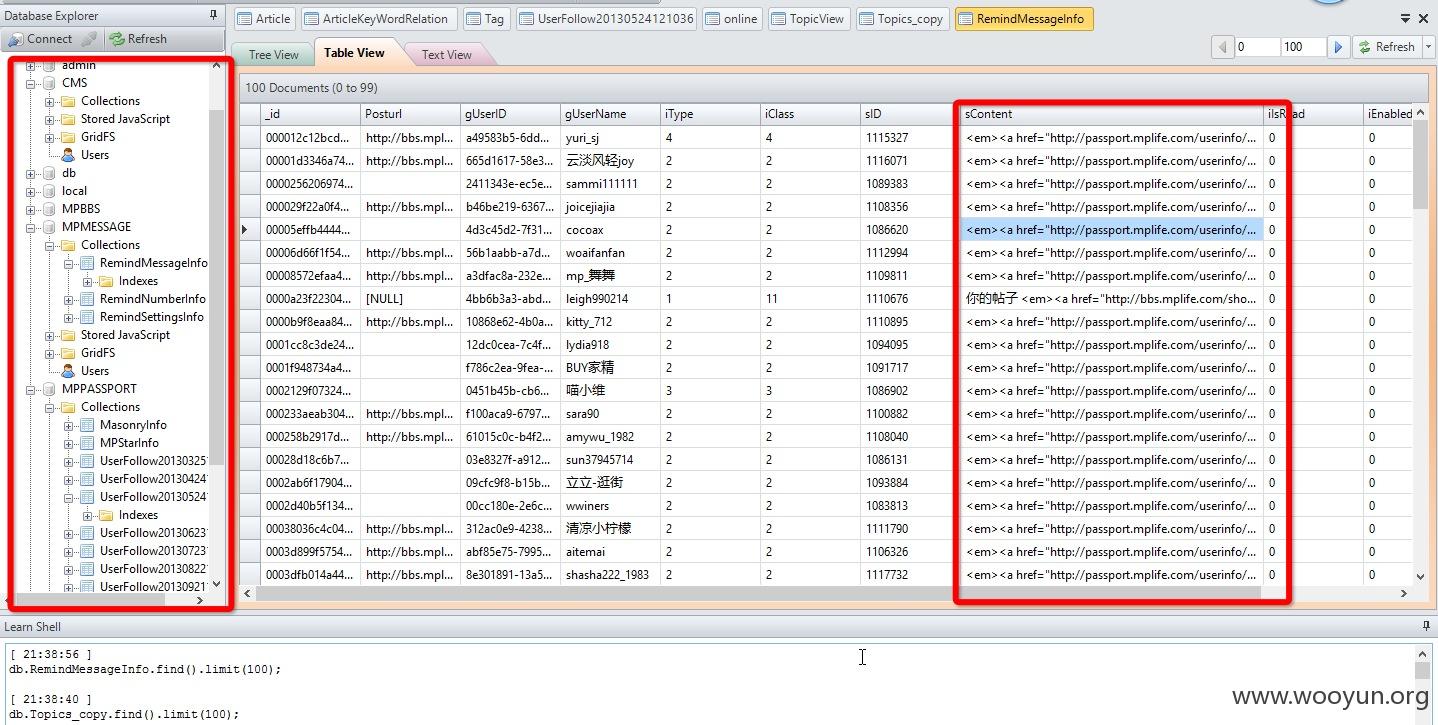
Task: Go to the next page of documents
Action: (x=1338, y=47)
